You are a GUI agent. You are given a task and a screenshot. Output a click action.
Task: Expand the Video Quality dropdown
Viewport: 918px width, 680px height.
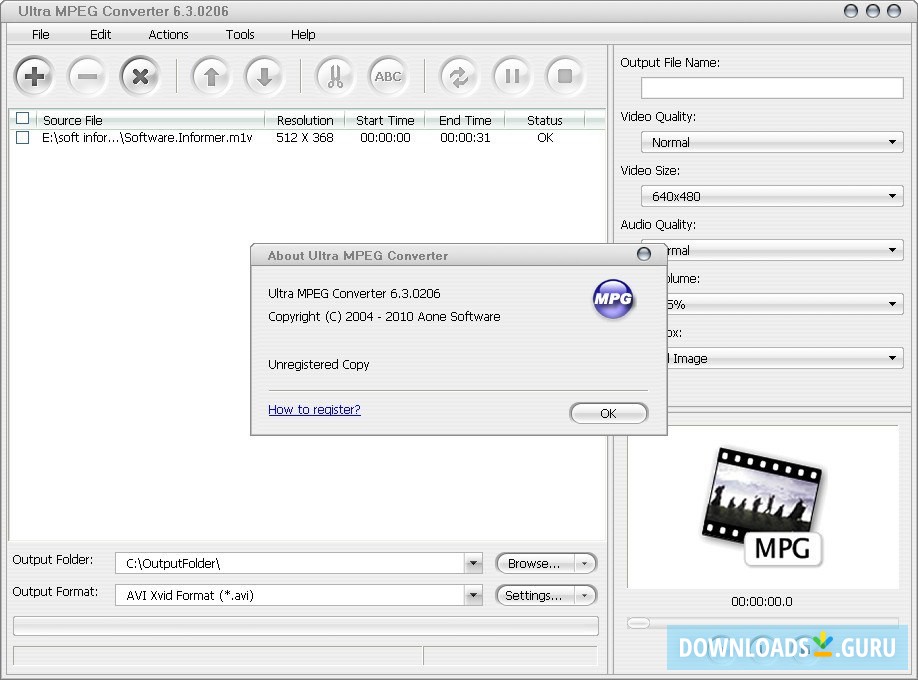771,143
